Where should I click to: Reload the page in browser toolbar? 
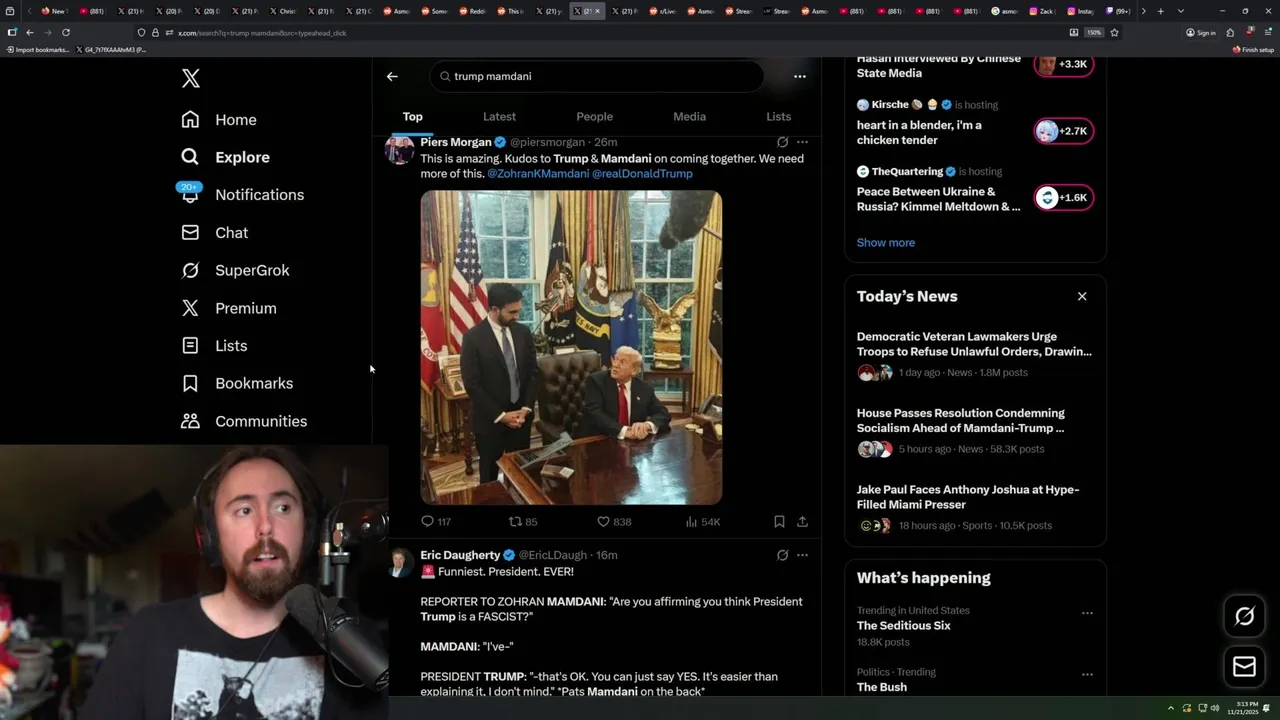pyautogui.click(x=66, y=33)
